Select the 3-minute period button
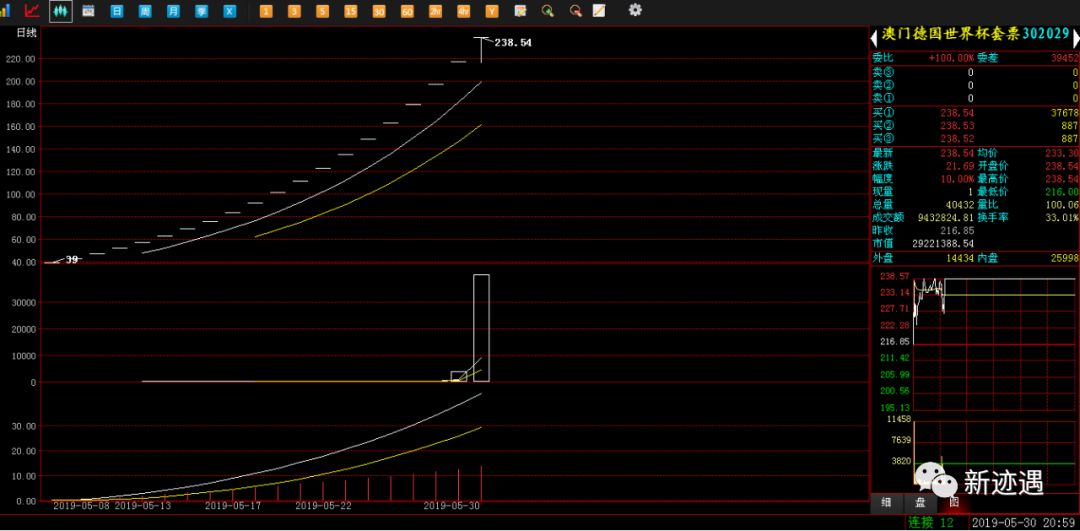 coord(294,11)
